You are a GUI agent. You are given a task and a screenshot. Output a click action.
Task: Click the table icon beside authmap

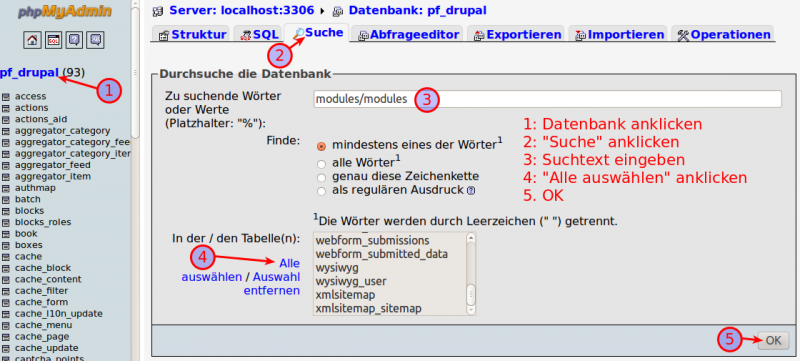[x=6, y=188]
